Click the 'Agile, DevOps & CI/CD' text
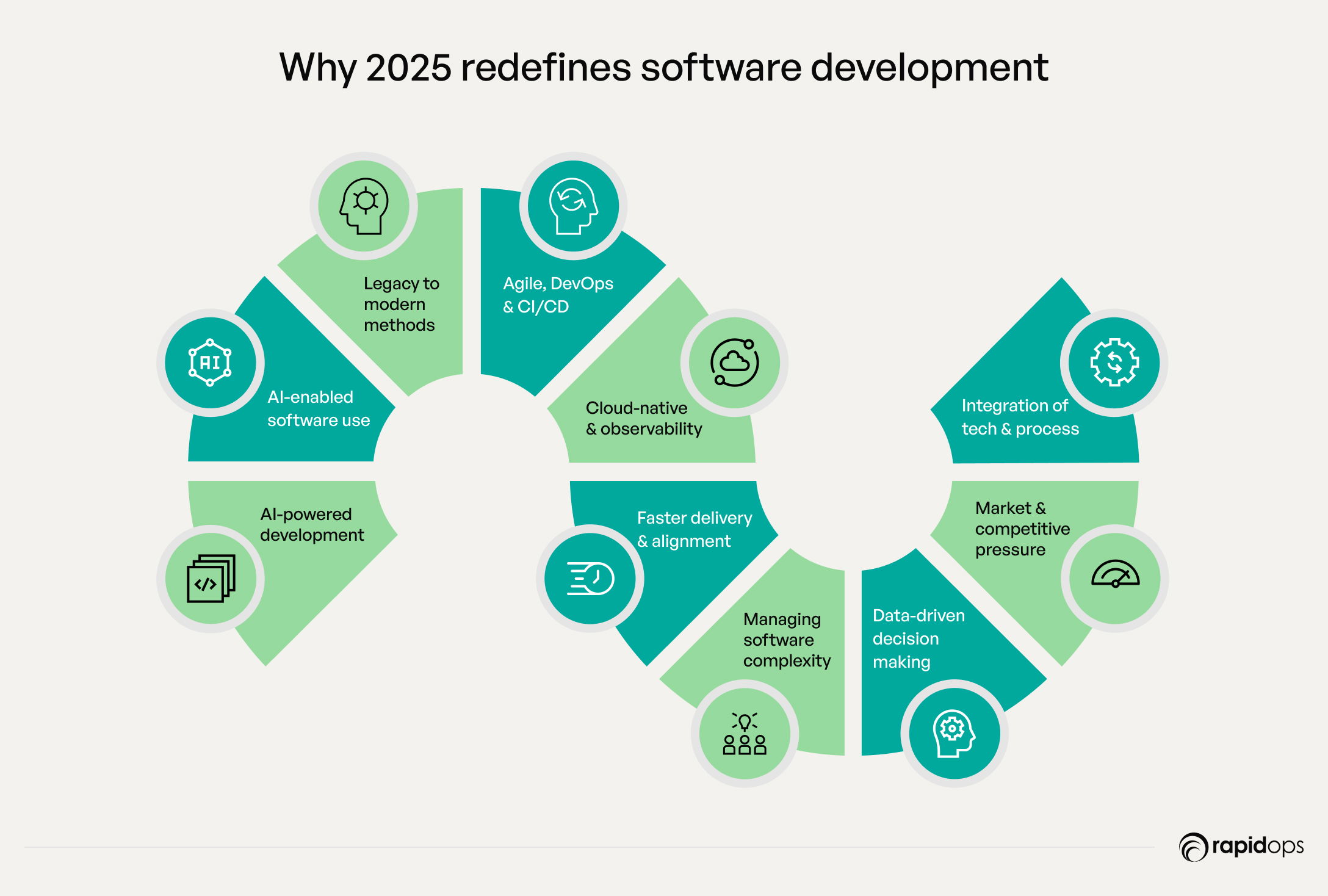 tap(557, 295)
